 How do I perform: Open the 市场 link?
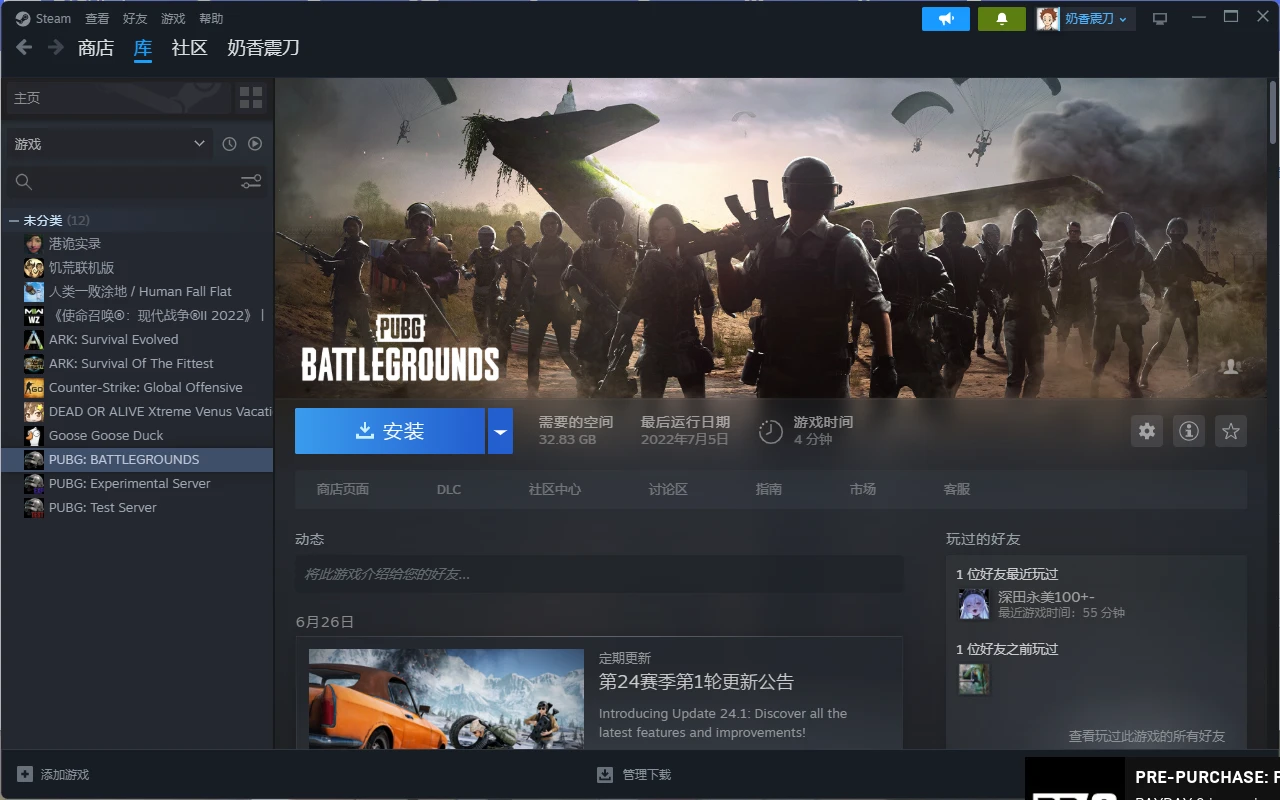pos(863,489)
